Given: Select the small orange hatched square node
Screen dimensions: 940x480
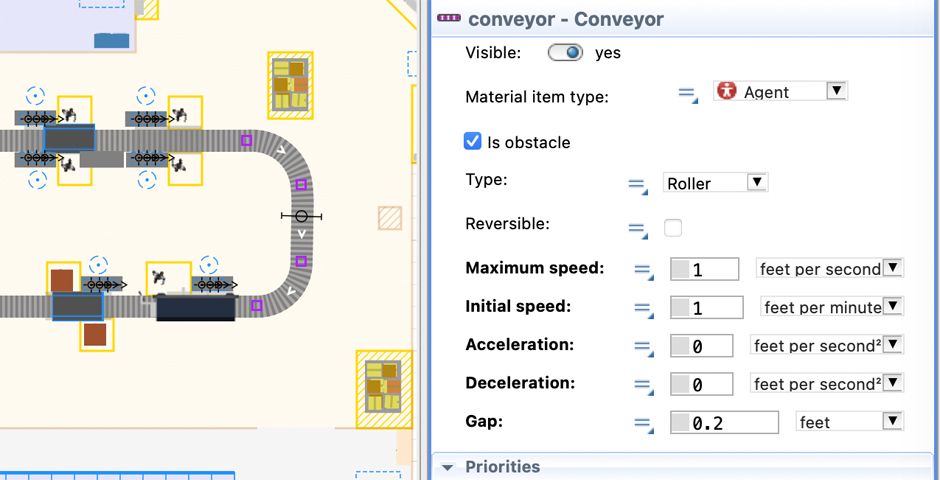Looking at the screenshot, I should pos(390,218).
